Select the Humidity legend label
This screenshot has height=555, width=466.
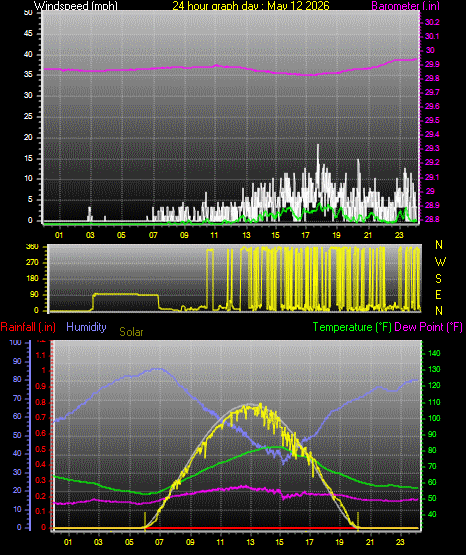pyautogui.click(x=86, y=327)
